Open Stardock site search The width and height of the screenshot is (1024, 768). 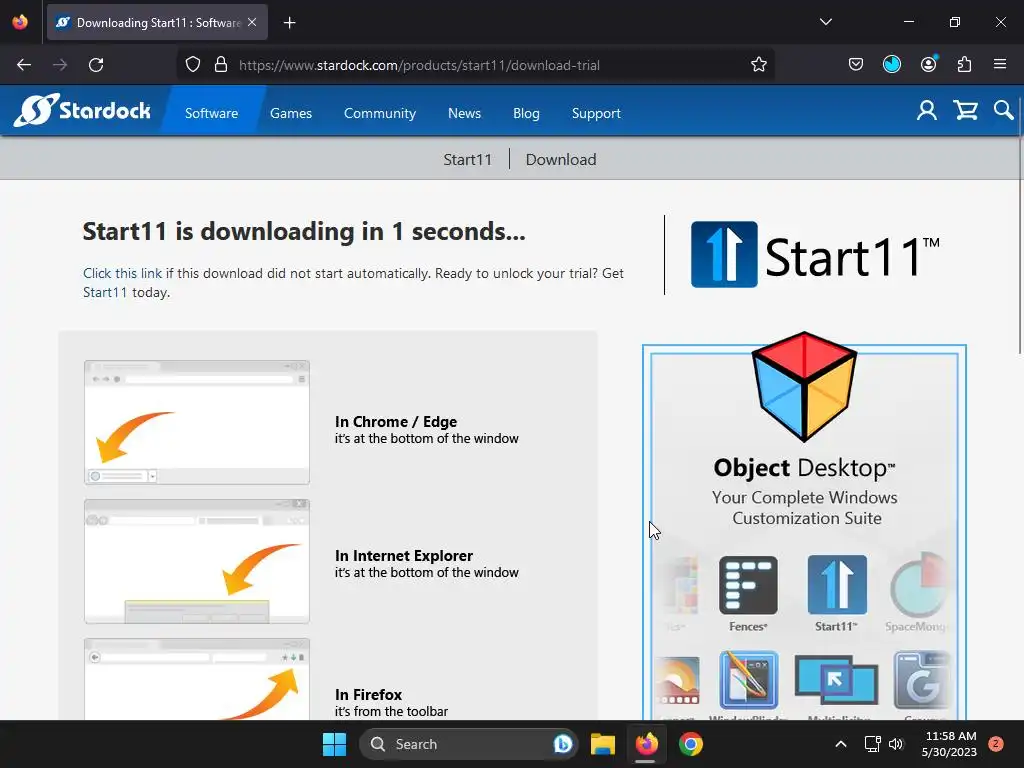(1003, 110)
